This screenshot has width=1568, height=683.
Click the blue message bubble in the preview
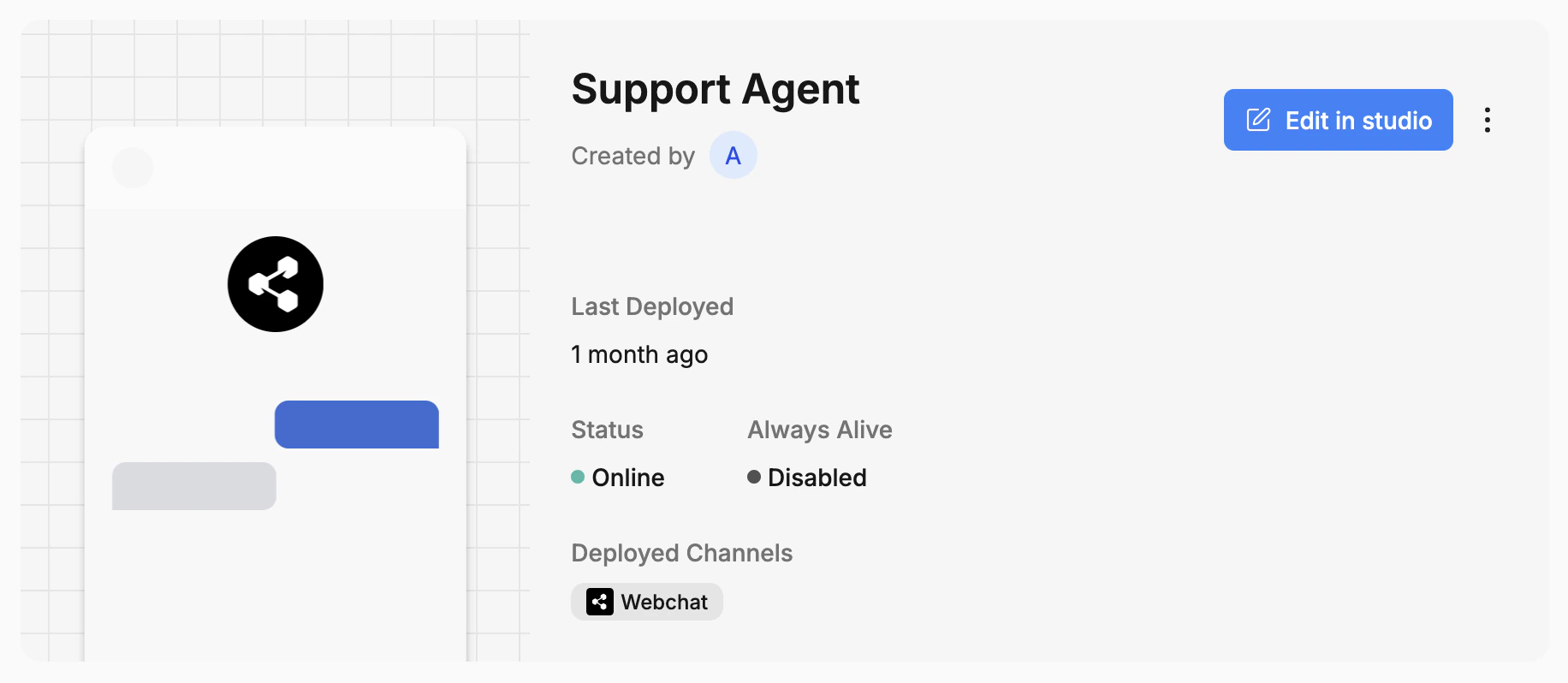356,424
